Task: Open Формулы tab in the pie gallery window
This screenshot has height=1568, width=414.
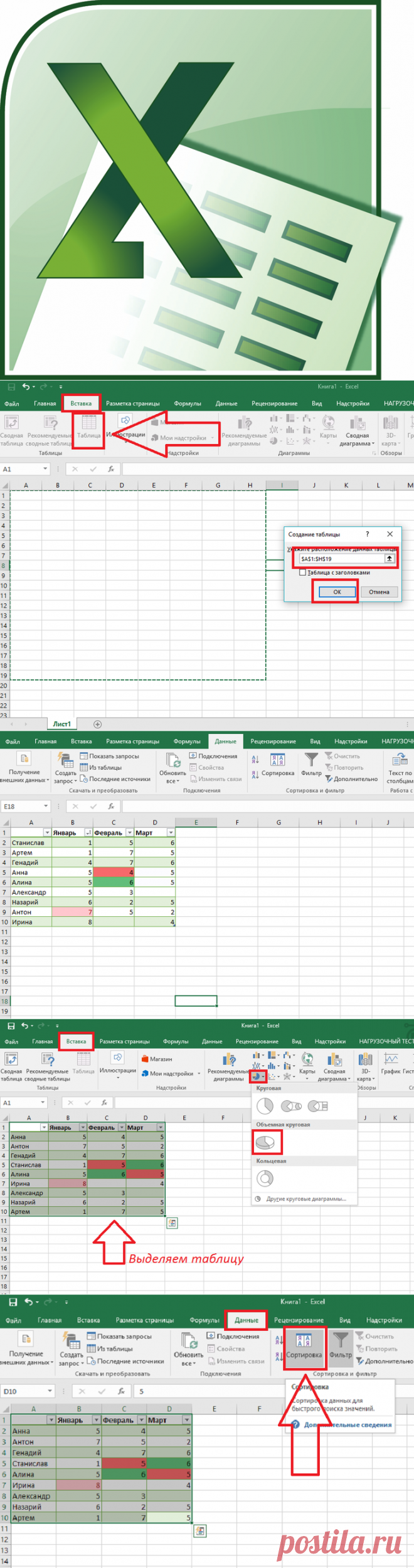Action: (176, 1041)
